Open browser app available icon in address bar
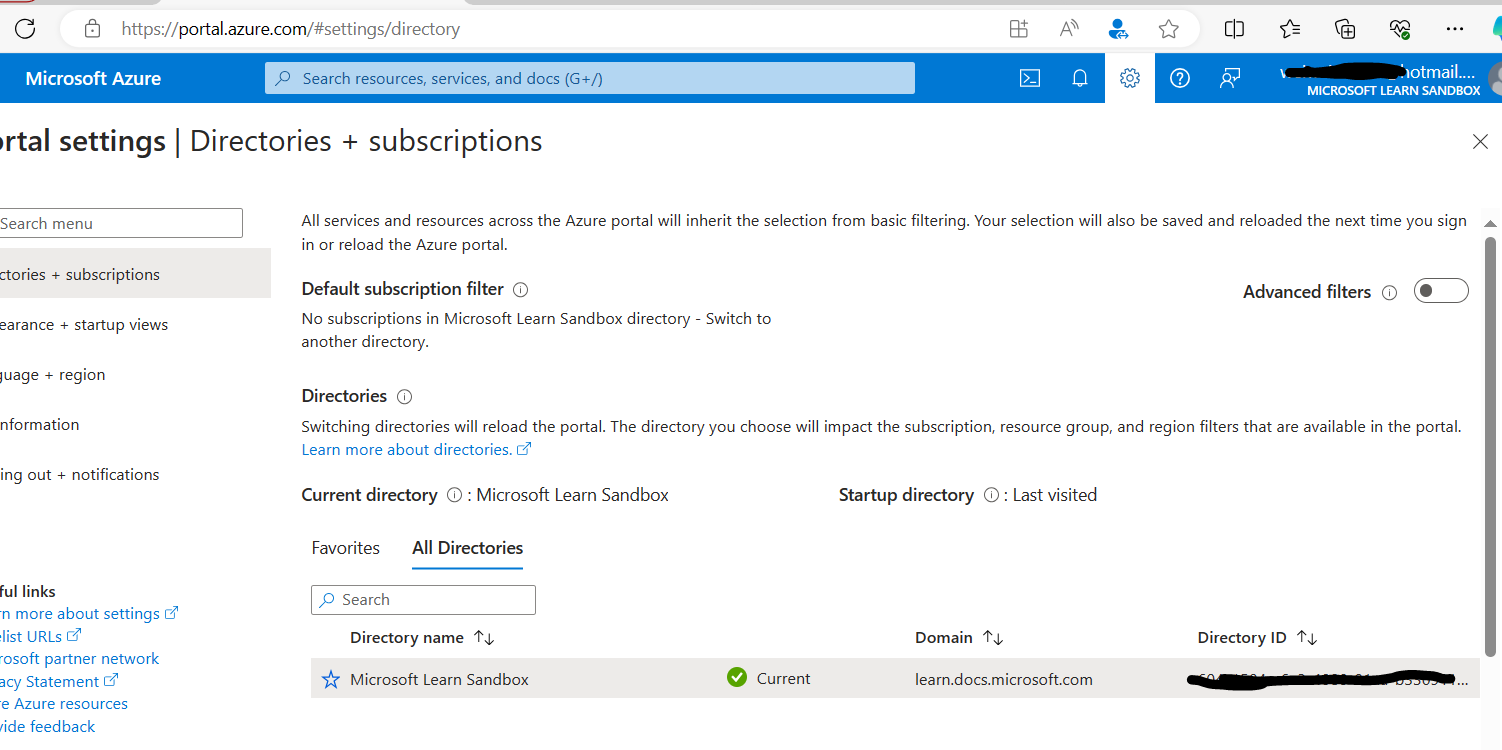The height and width of the screenshot is (750, 1502). [x=1018, y=29]
